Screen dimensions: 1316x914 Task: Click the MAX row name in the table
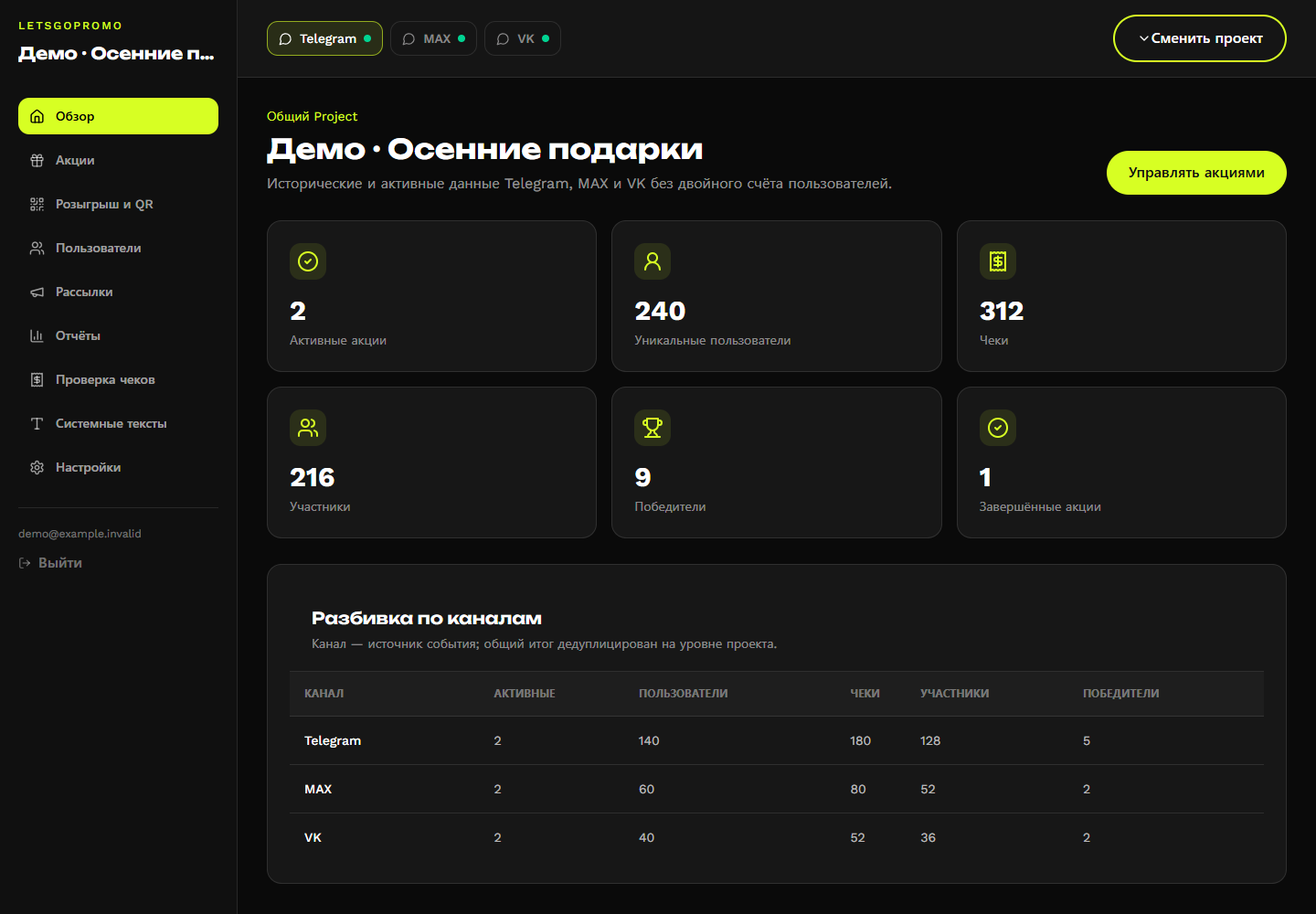pos(318,789)
